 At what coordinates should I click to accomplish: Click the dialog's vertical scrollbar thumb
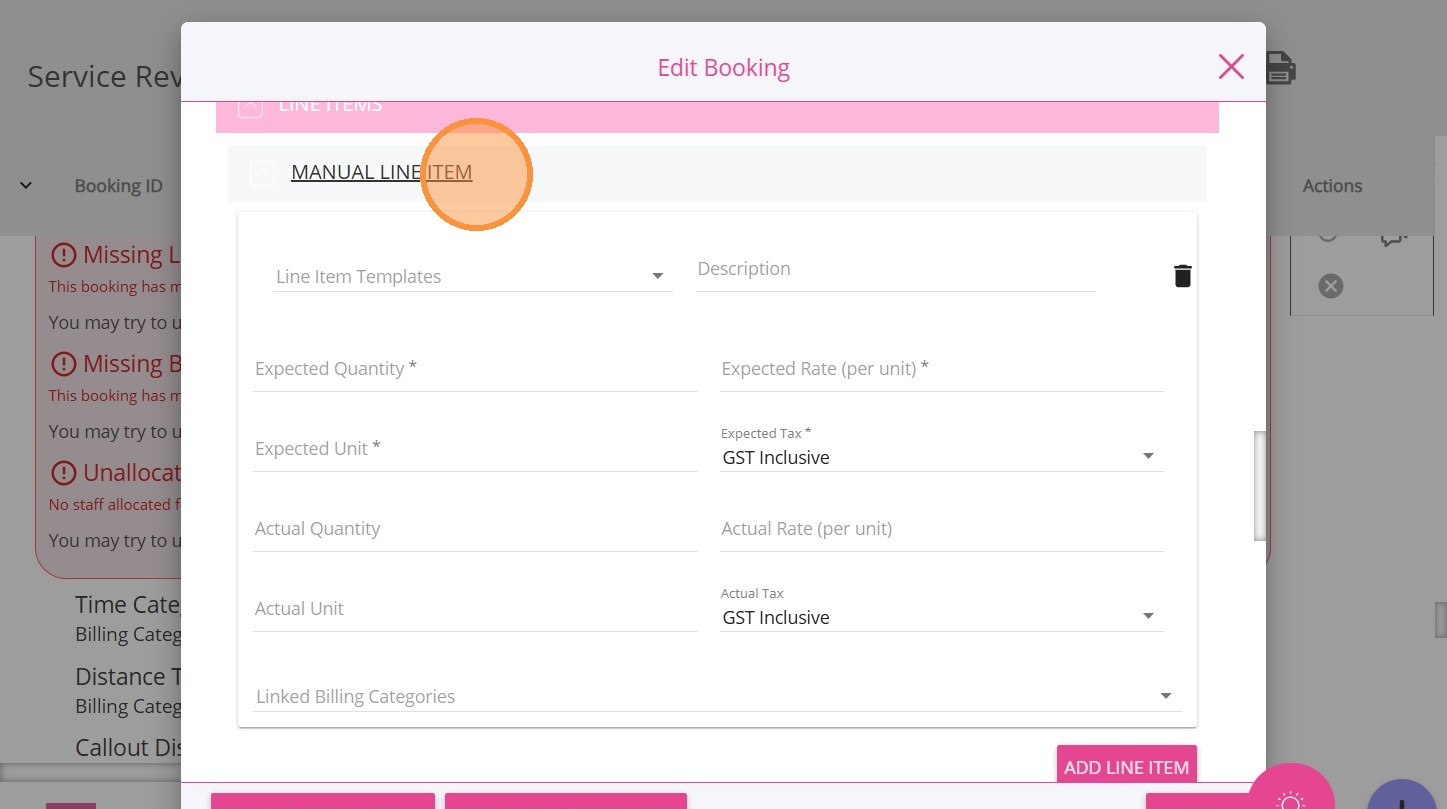tap(1260, 485)
